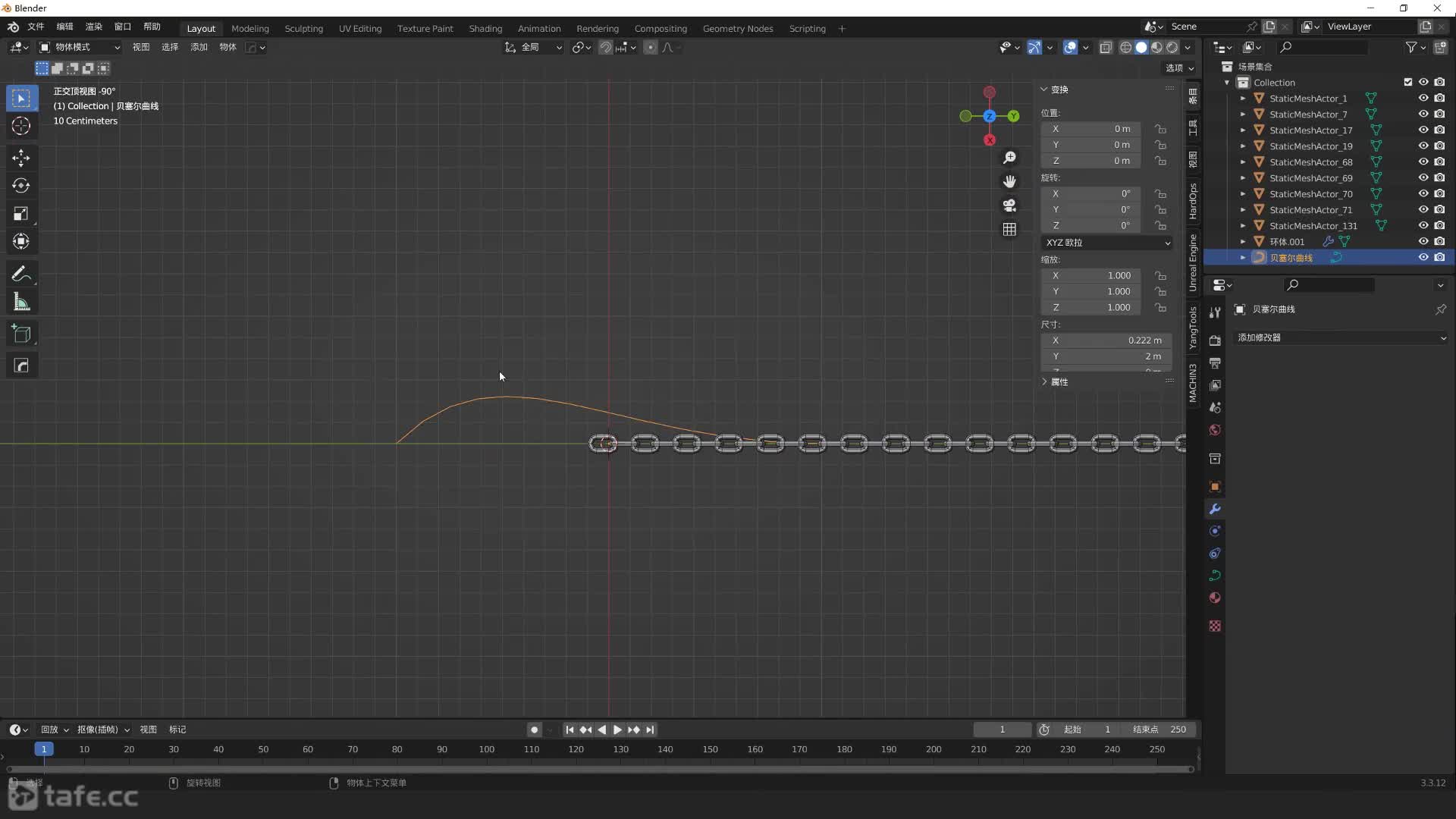Select the Cursor tool in left toolbar
Viewport: 1456px width, 819px height.
click(x=21, y=126)
